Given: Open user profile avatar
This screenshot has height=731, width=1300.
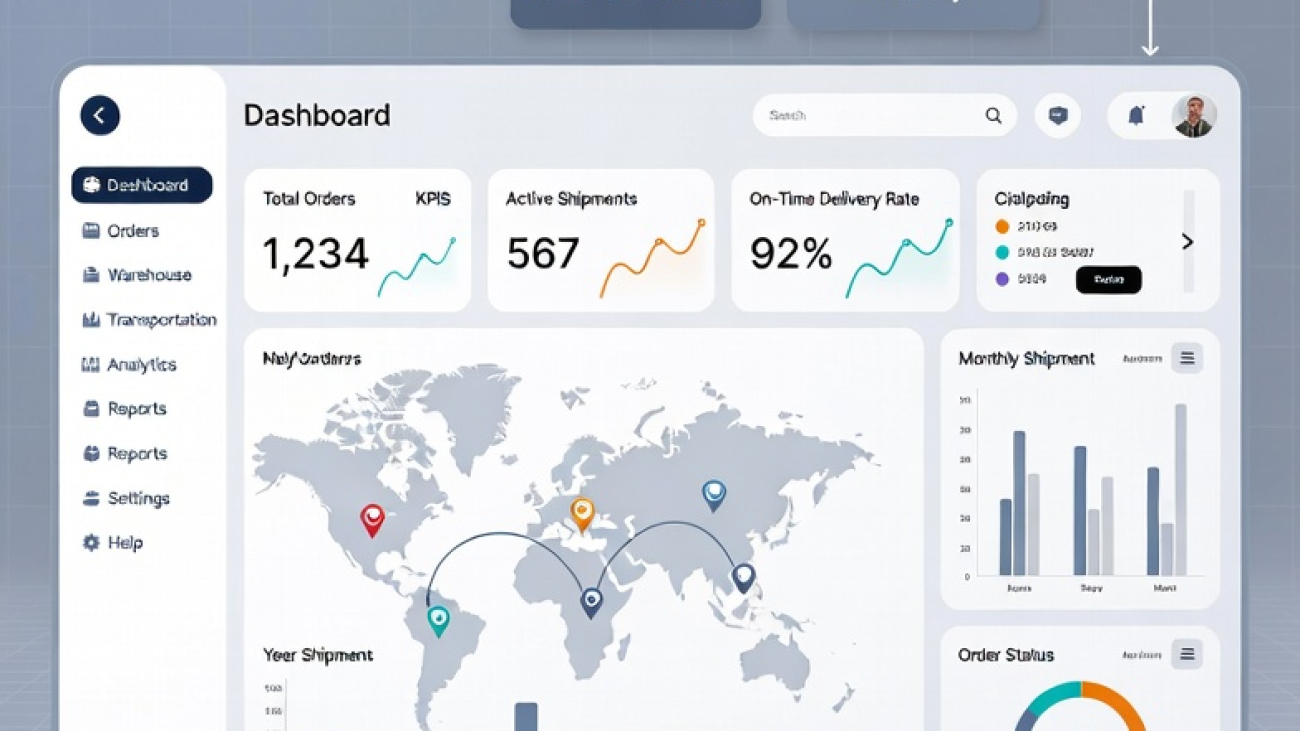Looking at the screenshot, I should (x=1193, y=116).
